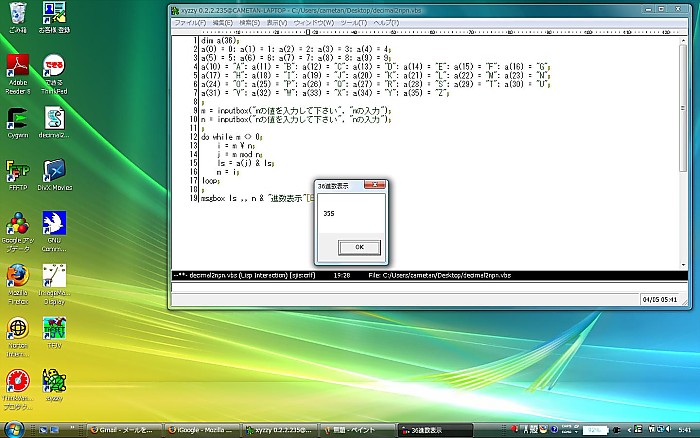Close the 36進数表示 message box
The width and height of the screenshot is (700, 438).
375,184
